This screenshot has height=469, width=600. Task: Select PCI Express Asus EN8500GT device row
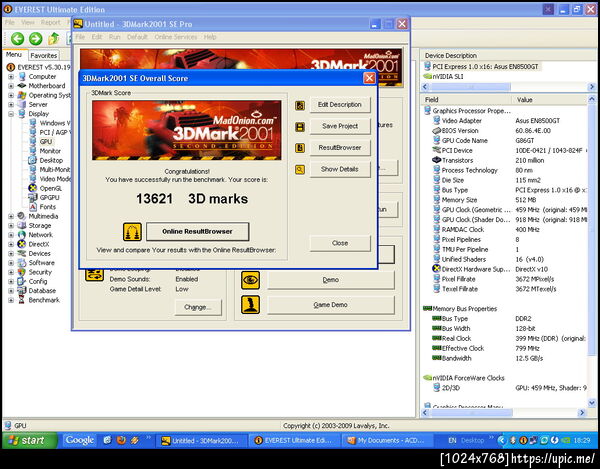click(481, 67)
